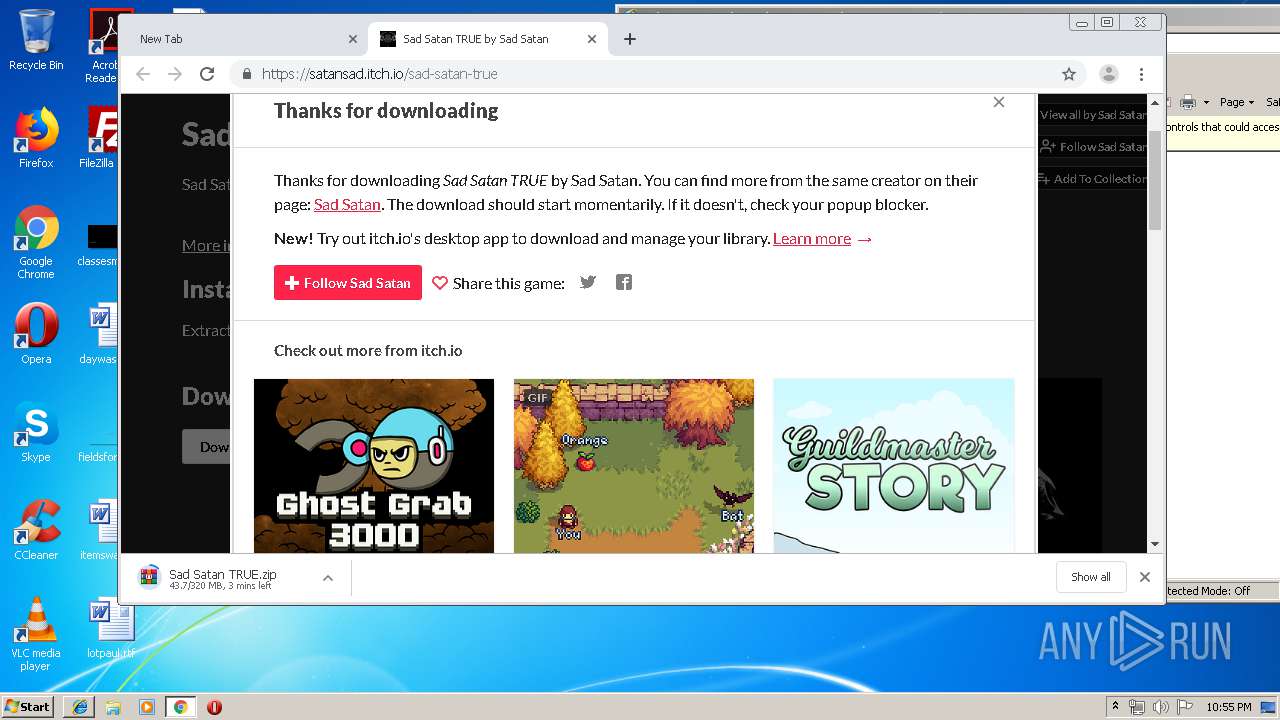Open Chrome's three-dot menu
Viewport: 1280px width, 720px height.
[1141, 74]
